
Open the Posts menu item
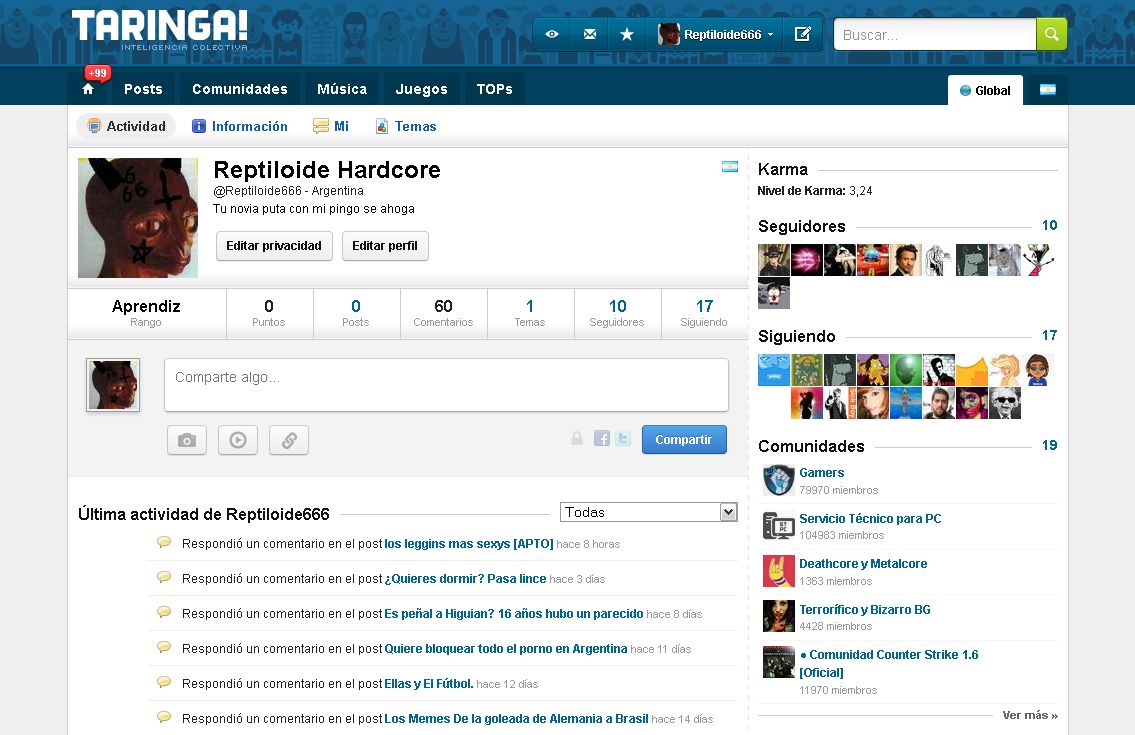pos(143,89)
